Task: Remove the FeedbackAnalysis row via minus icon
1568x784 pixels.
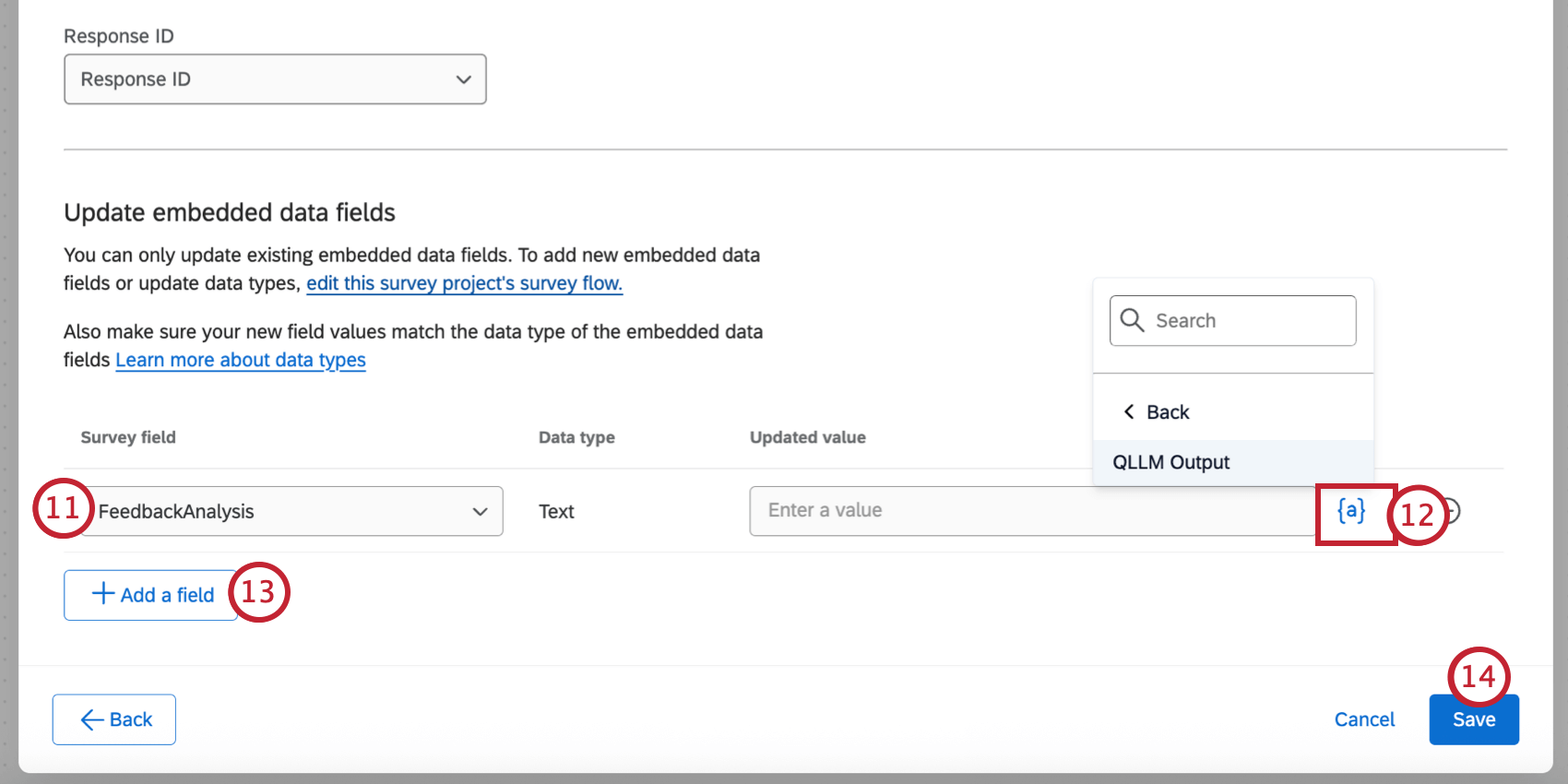Action: [x=1454, y=511]
